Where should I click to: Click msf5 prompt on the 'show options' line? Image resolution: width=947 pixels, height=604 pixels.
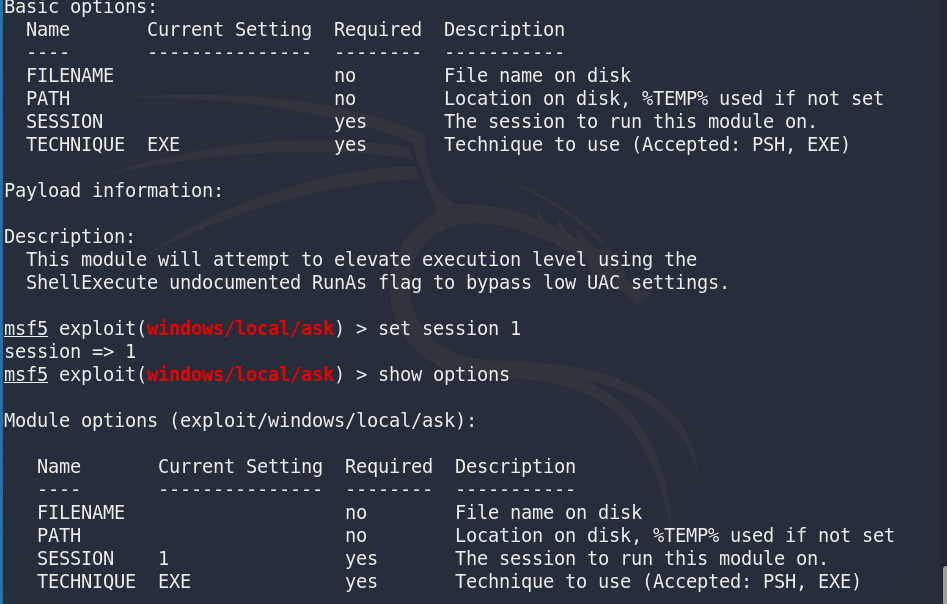click(x=26, y=374)
